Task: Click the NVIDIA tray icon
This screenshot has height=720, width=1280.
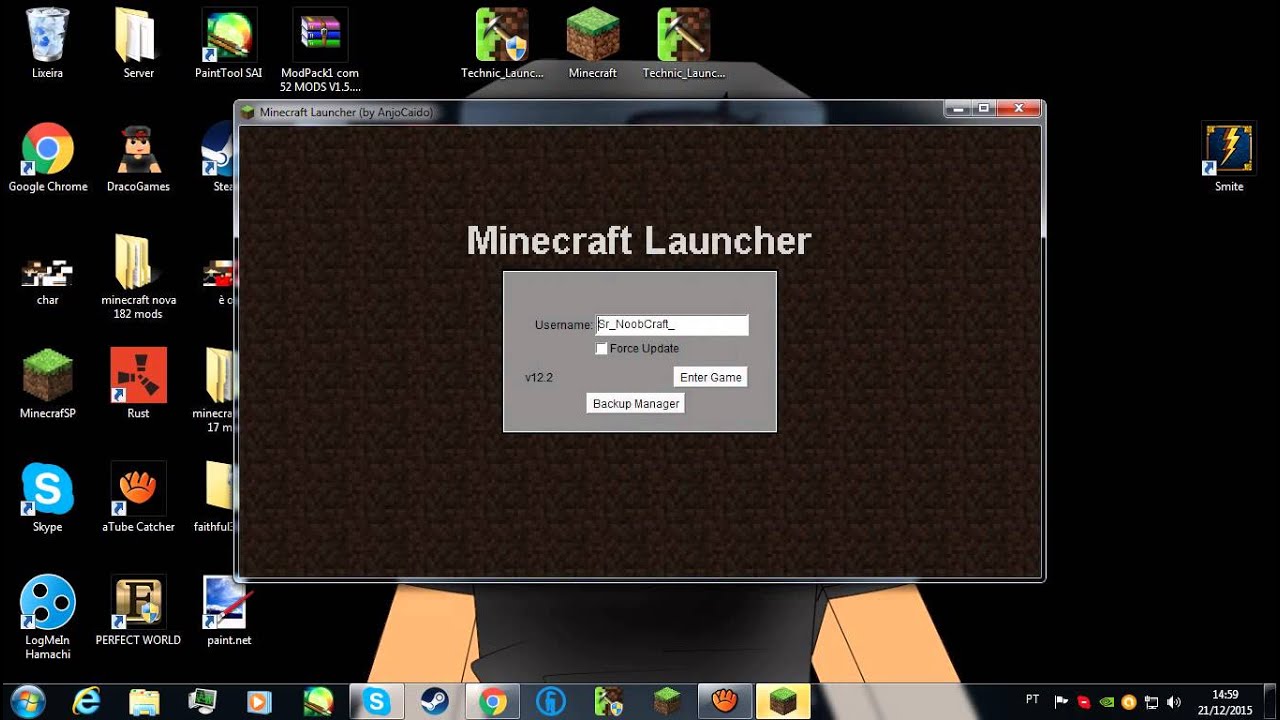Action: point(1107,702)
